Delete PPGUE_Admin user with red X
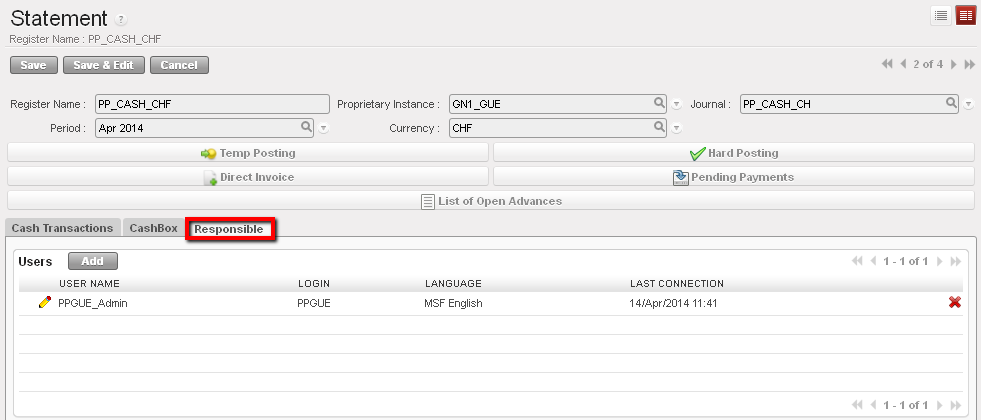Viewport: 981px width, 420px height. pyautogui.click(x=955, y=303)
